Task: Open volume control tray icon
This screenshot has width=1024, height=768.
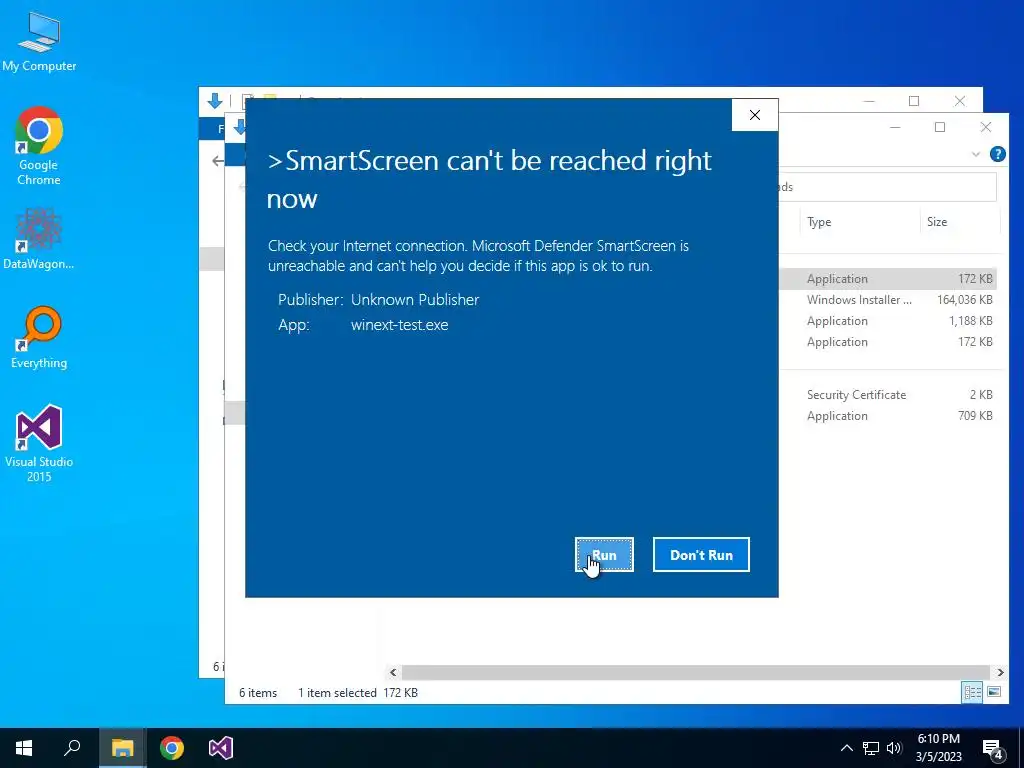Action: 894,748
